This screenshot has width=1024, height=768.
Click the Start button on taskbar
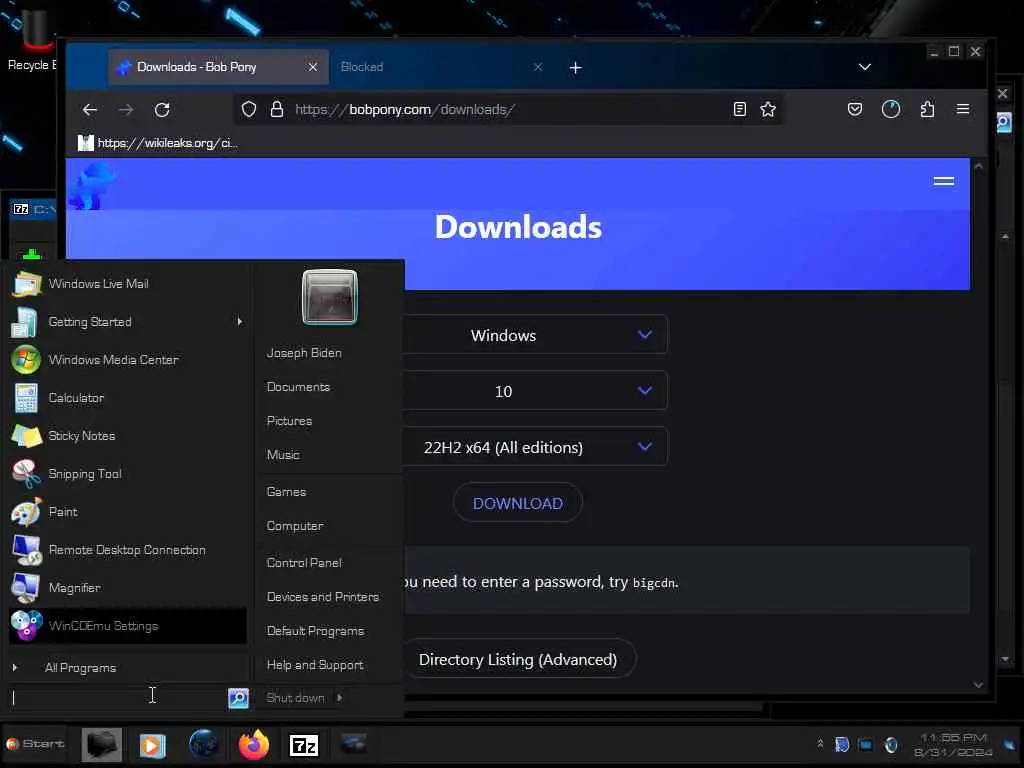tap(35, 743)
